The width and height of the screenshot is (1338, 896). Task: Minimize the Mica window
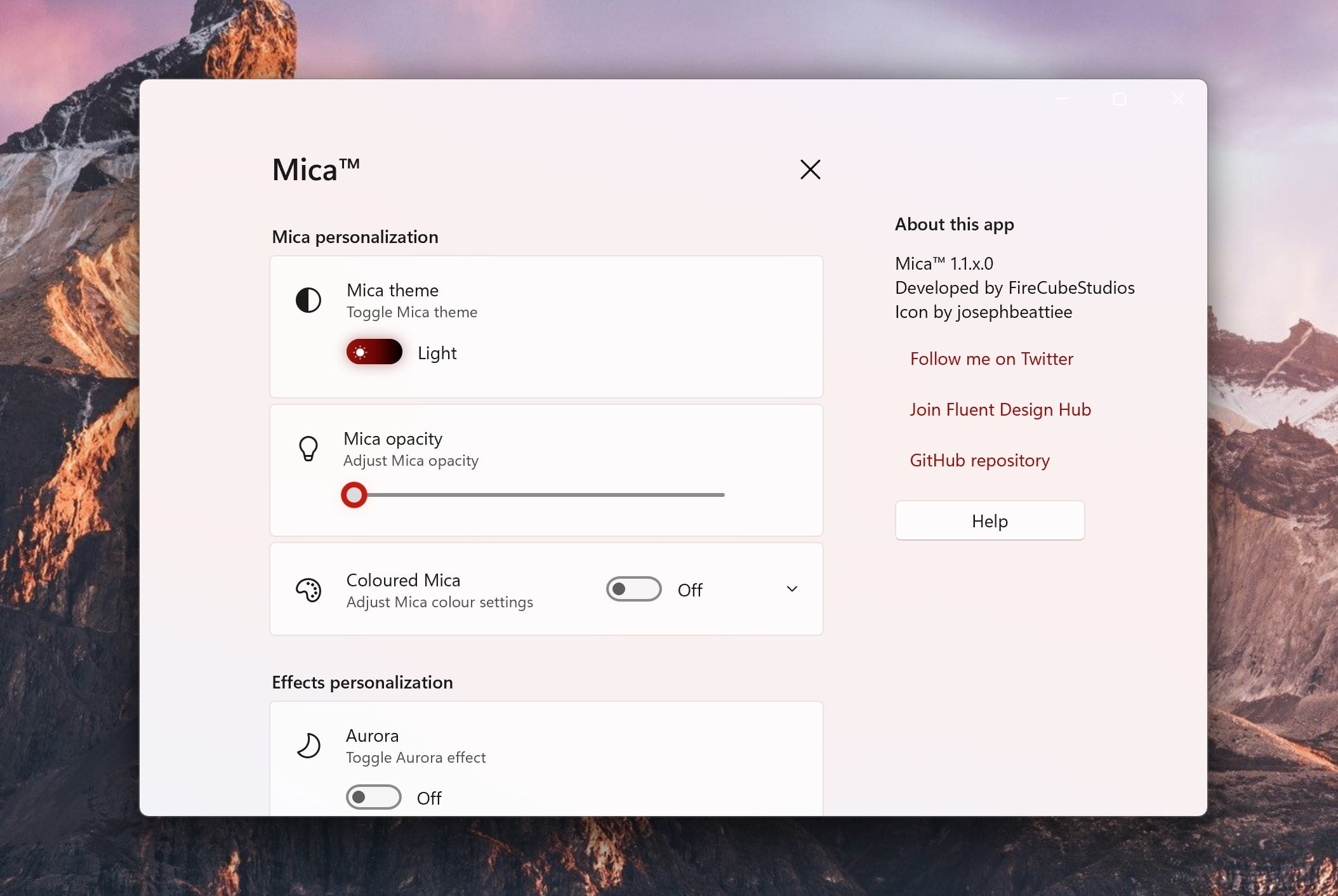pyautogui.click(x=1061, y=99)
